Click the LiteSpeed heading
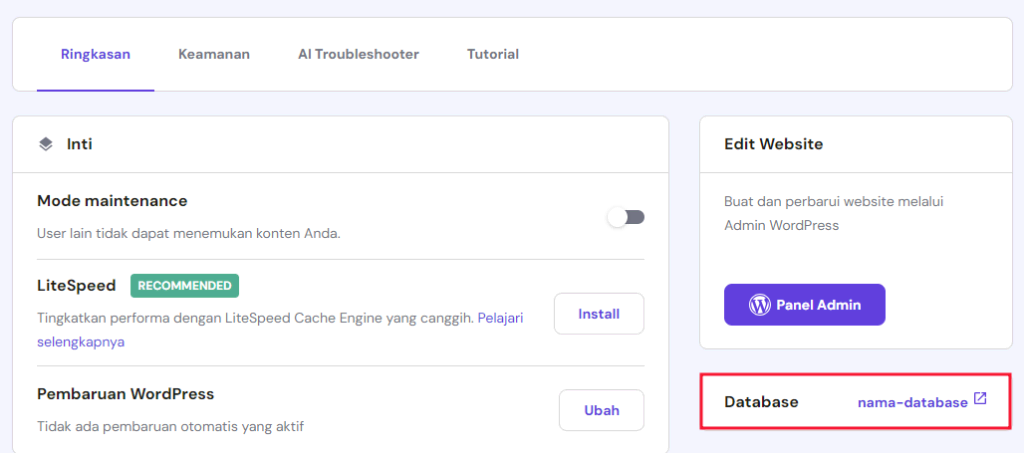The width and height of the screenshot is (1024, 453). [x=76, y=285]
